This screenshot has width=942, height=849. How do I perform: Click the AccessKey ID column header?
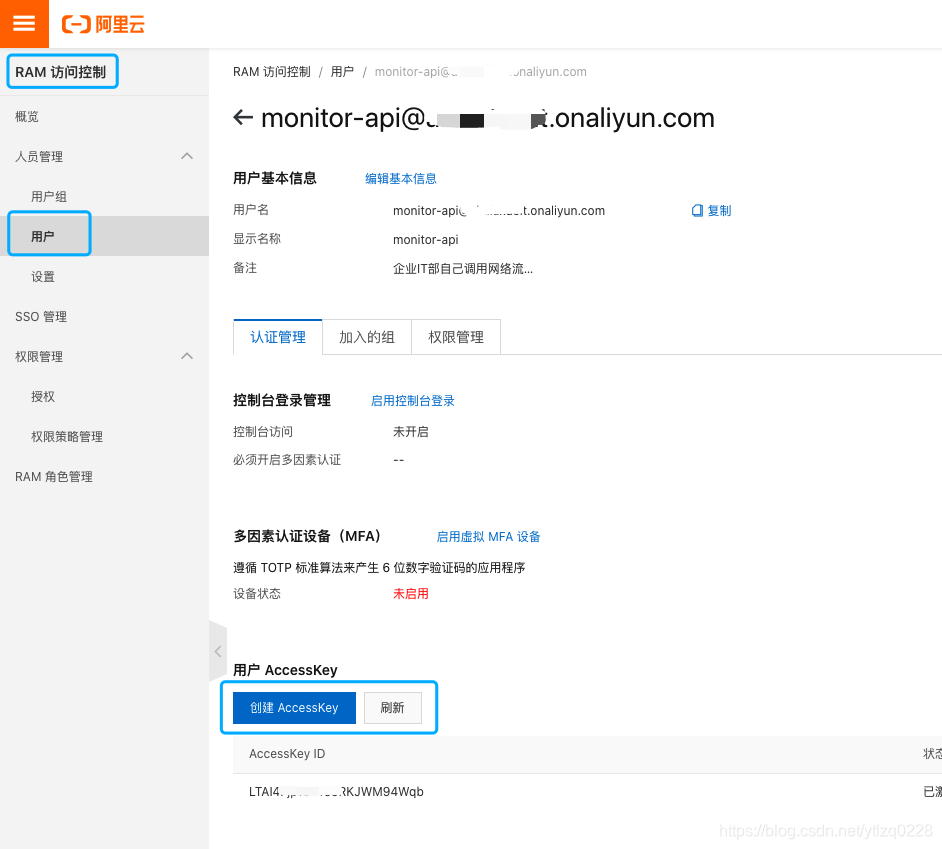[287, 753]
